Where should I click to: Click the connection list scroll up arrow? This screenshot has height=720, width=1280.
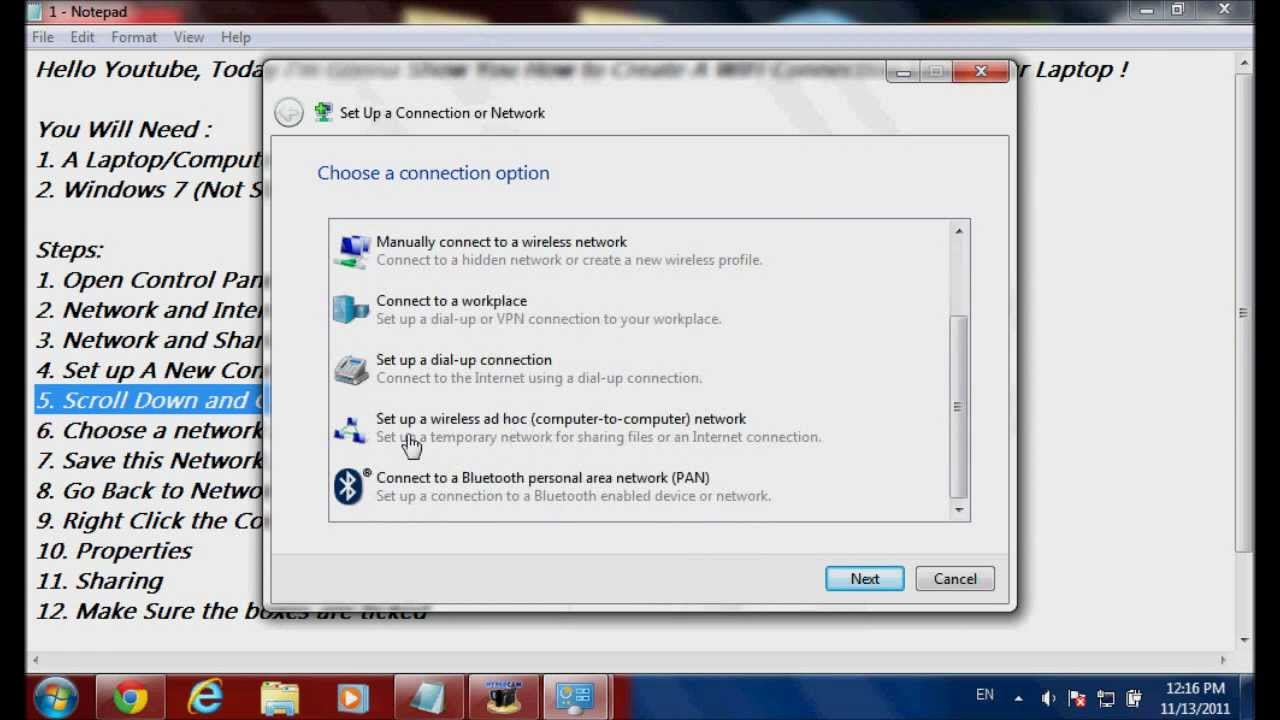(959, 231)
